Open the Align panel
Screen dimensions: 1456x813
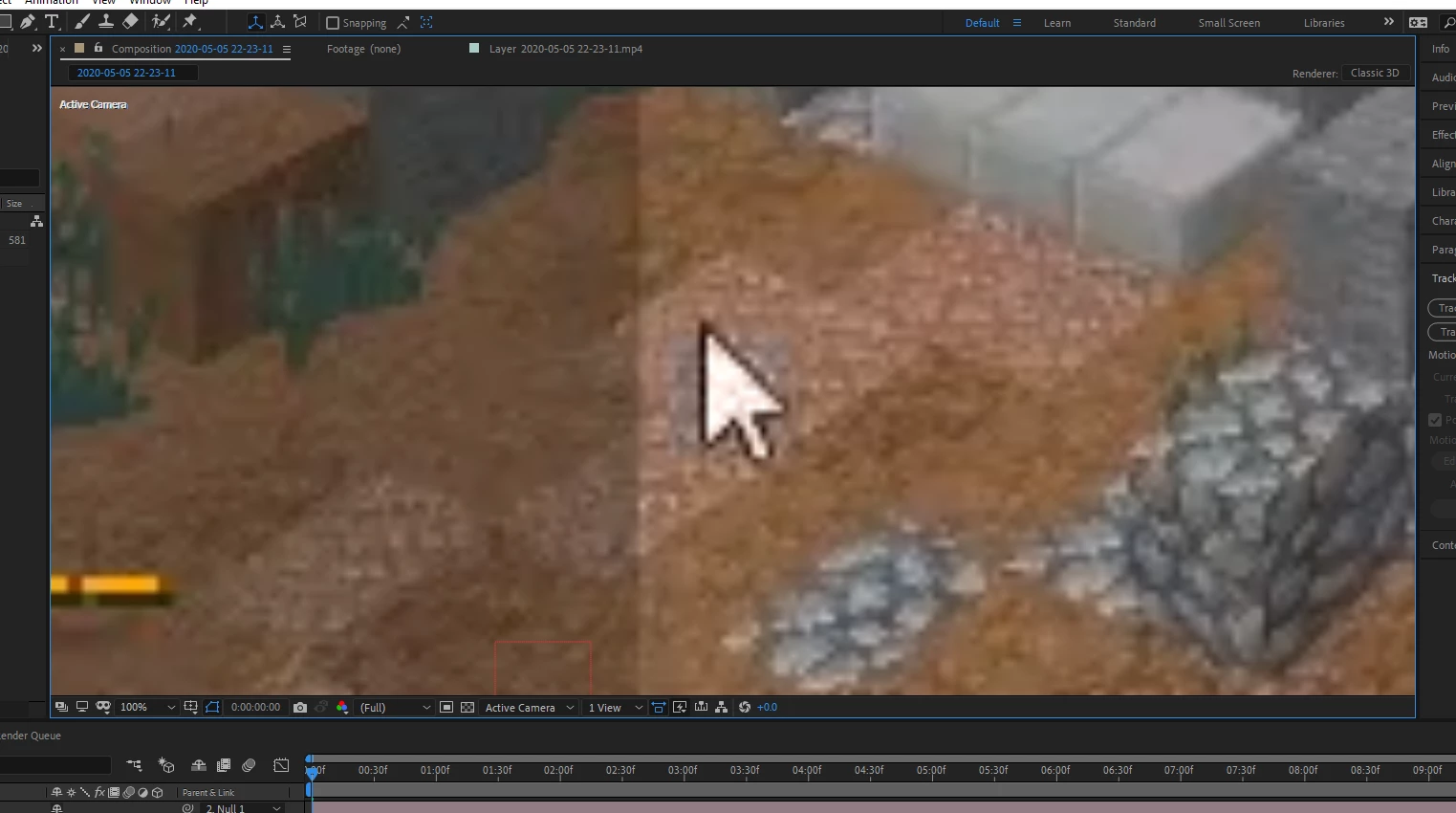[1443, 164]
